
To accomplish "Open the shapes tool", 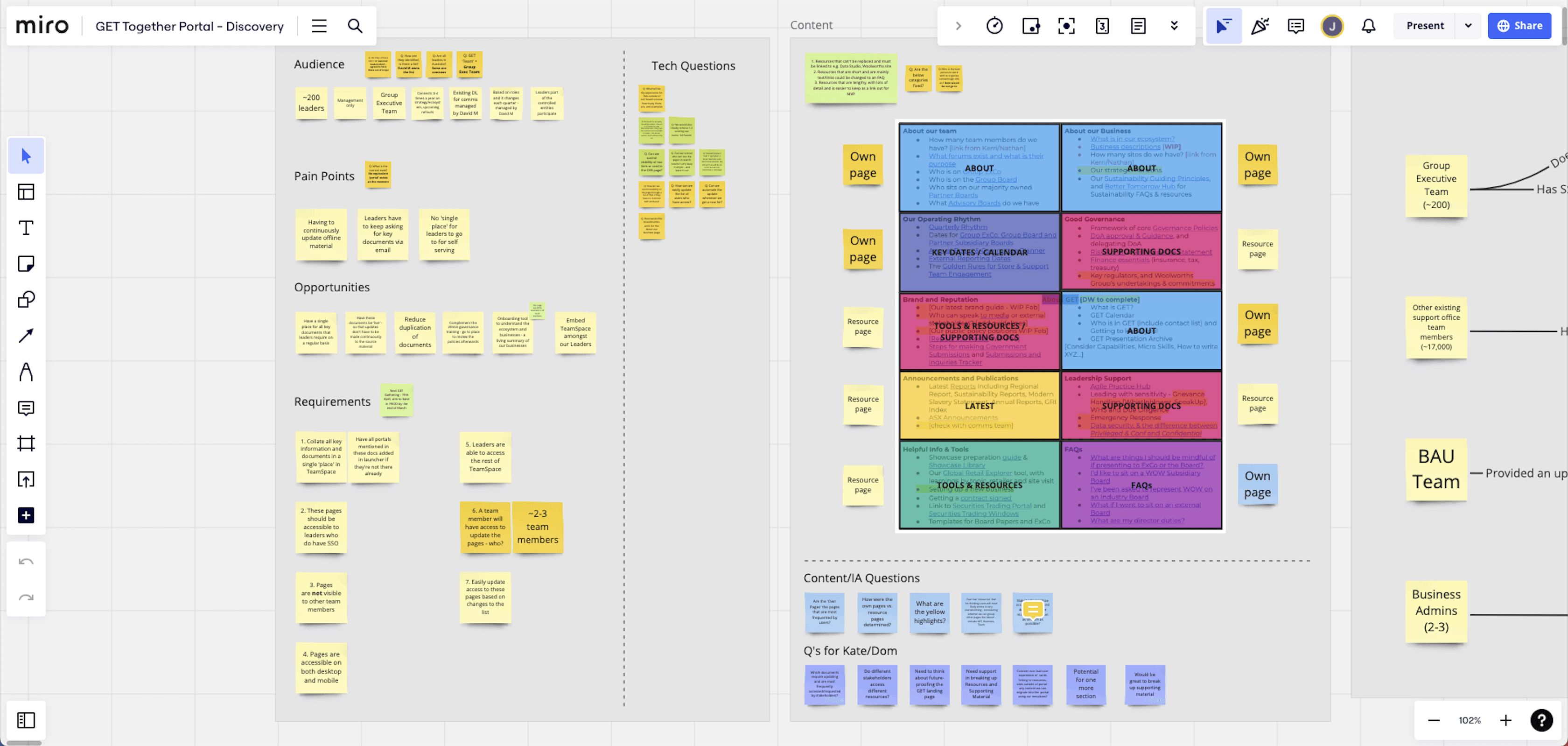I will [26, 299].
